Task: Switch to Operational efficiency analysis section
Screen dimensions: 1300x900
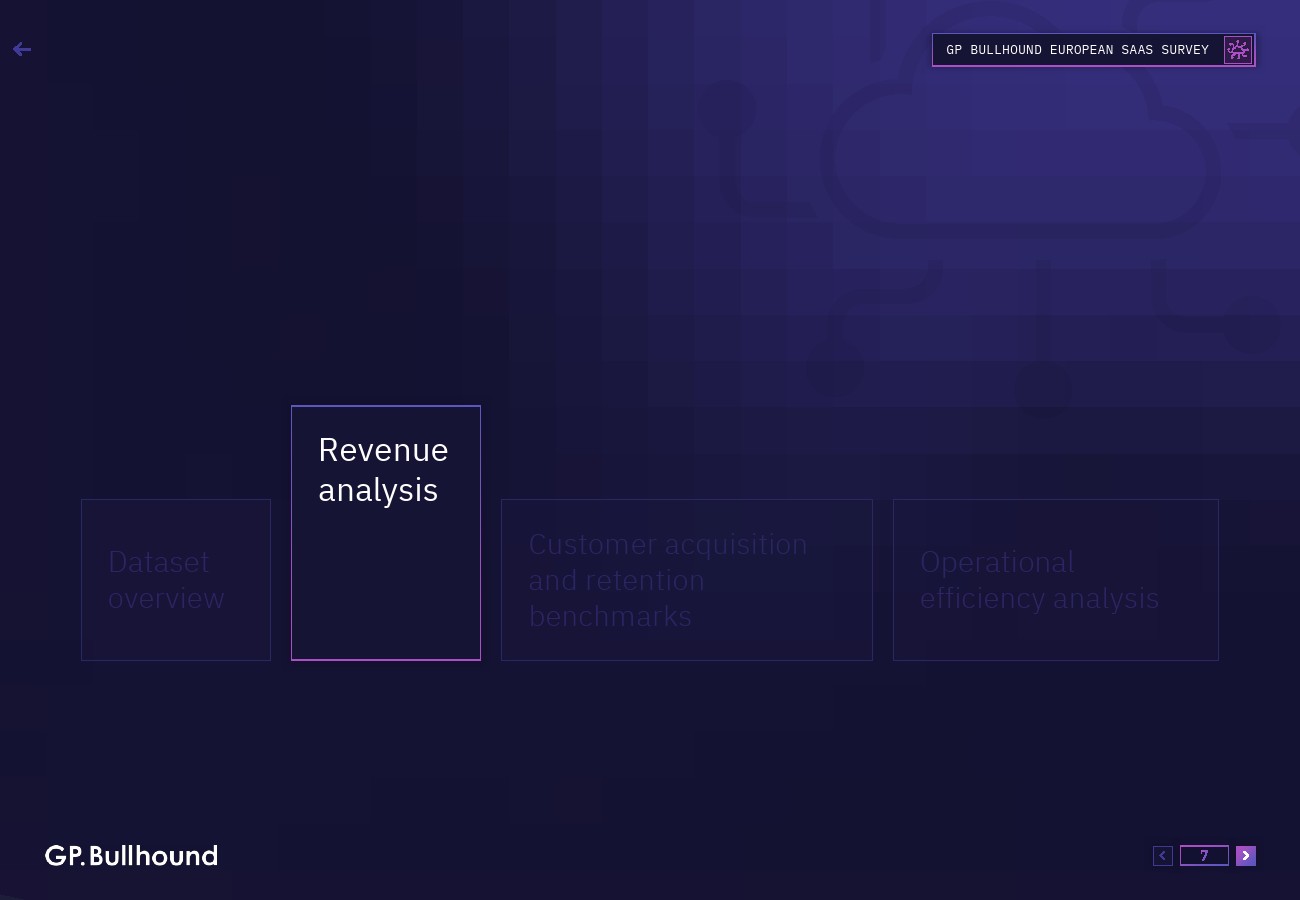Action: (1055, 580)
